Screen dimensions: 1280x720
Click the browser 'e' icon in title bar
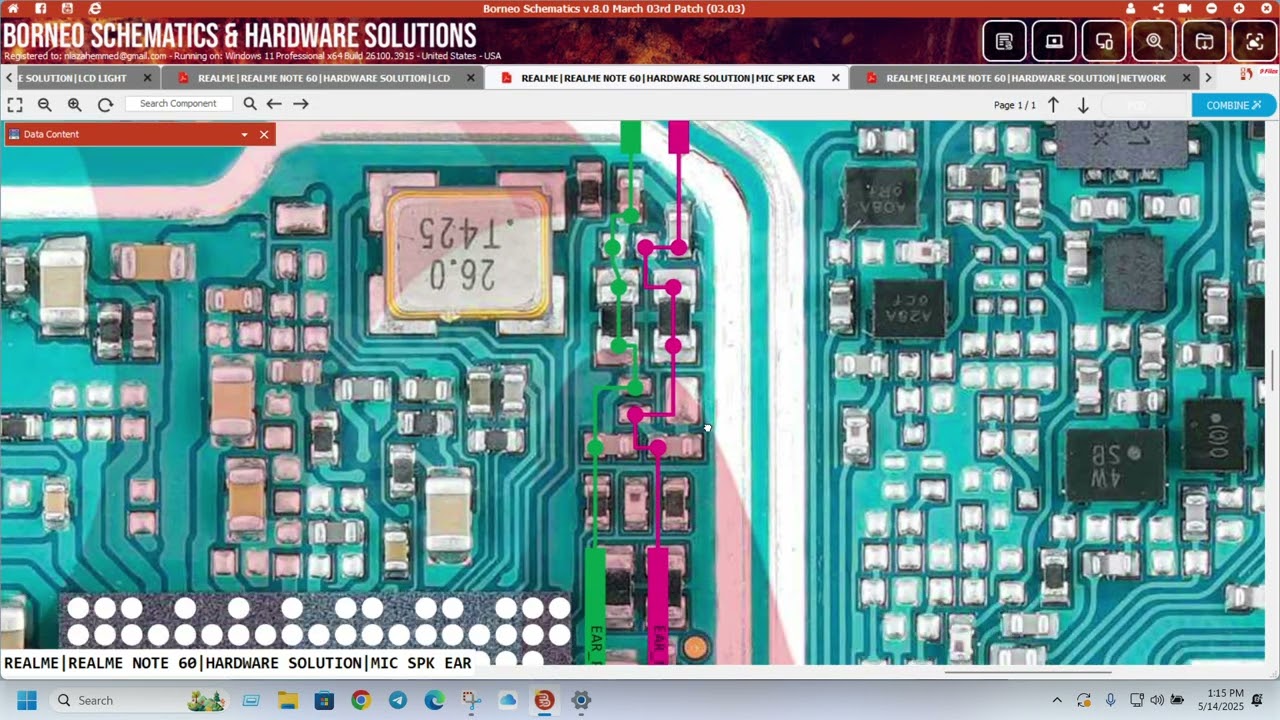(95, 8)
